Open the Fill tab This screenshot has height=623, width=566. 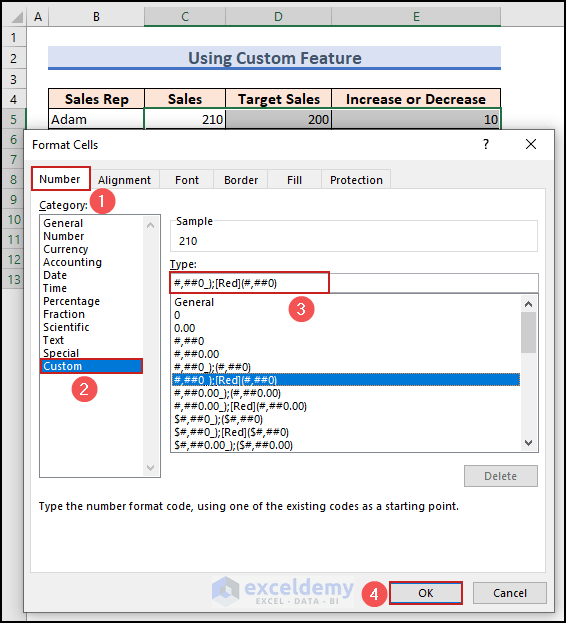click(294, 180)
